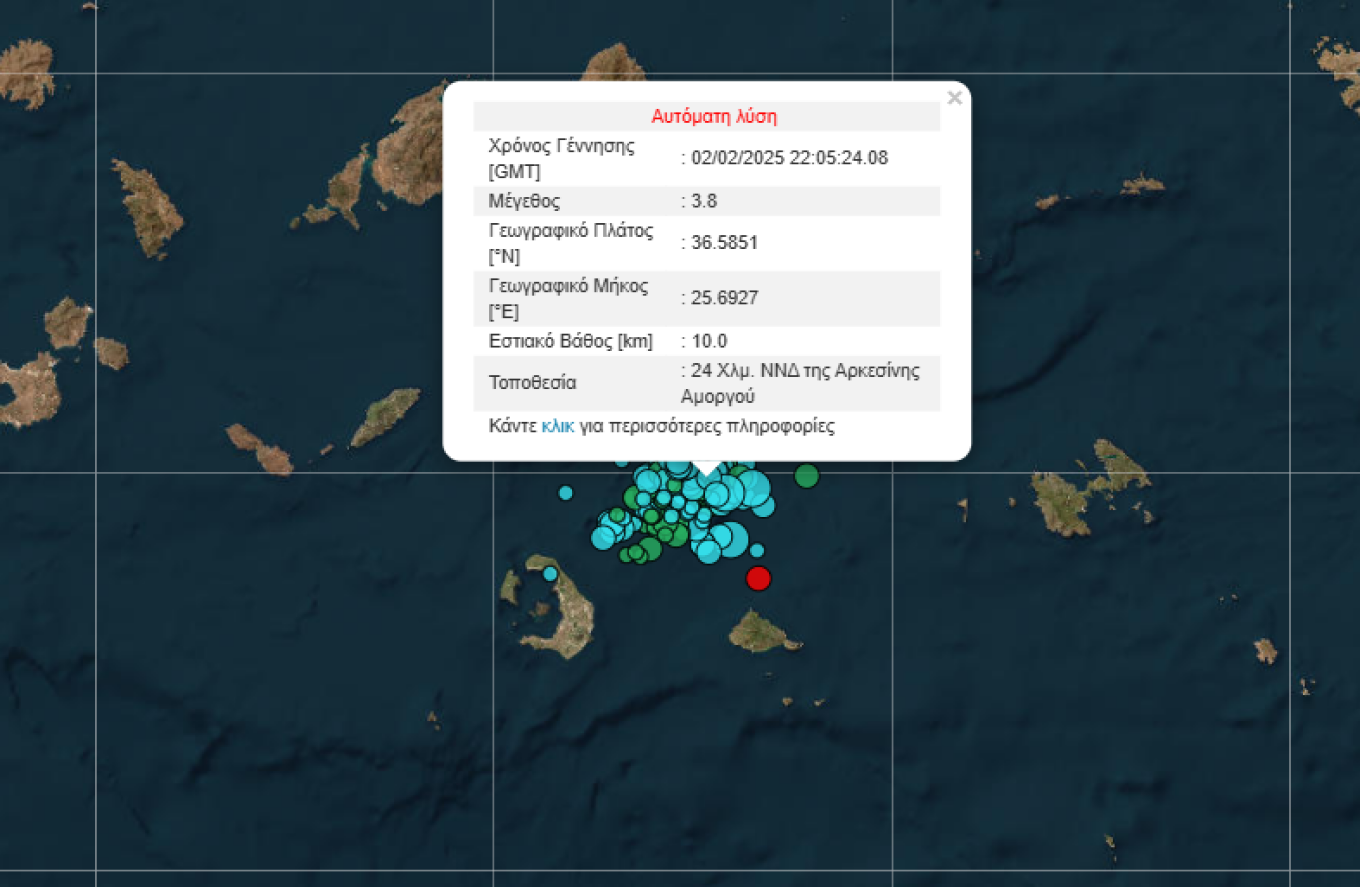1360x887 pixels.
Task: Click the isolated green marker east of the cluster
Action: 806,476
